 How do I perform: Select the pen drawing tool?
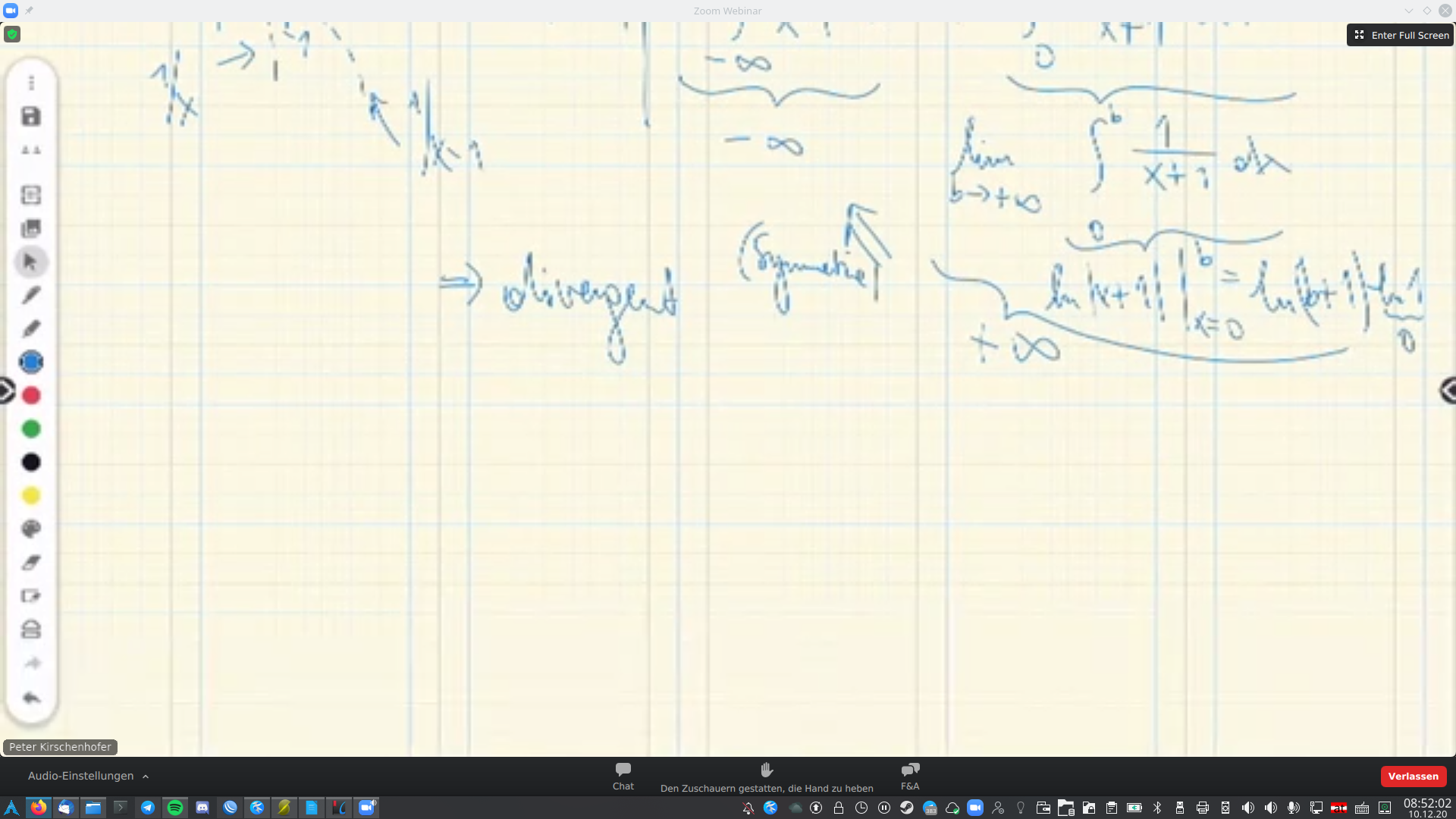pyautogui.click(x=31, y=296)
